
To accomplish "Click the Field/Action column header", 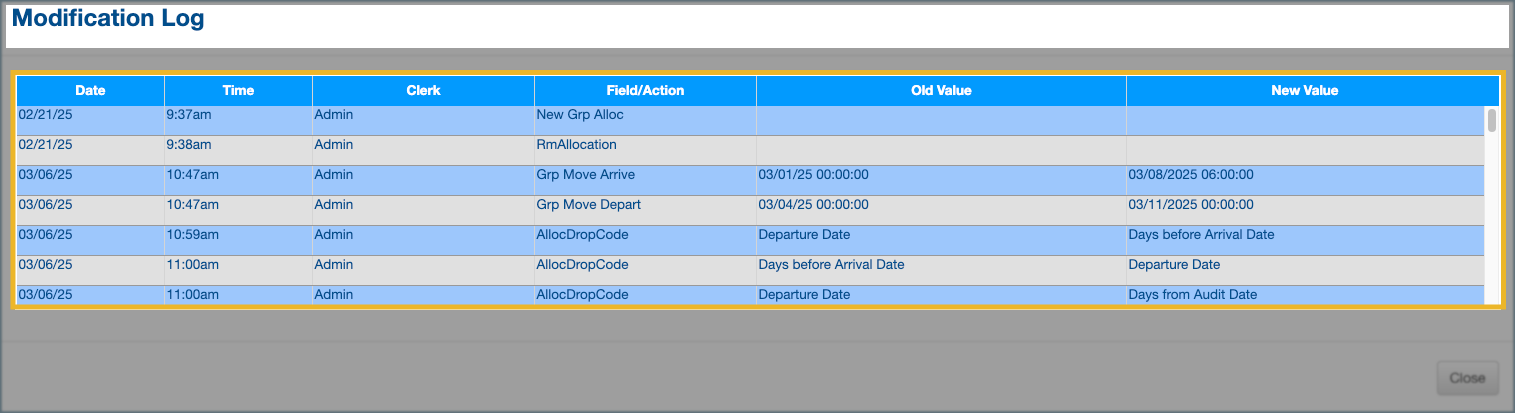I will coord(645,90).
